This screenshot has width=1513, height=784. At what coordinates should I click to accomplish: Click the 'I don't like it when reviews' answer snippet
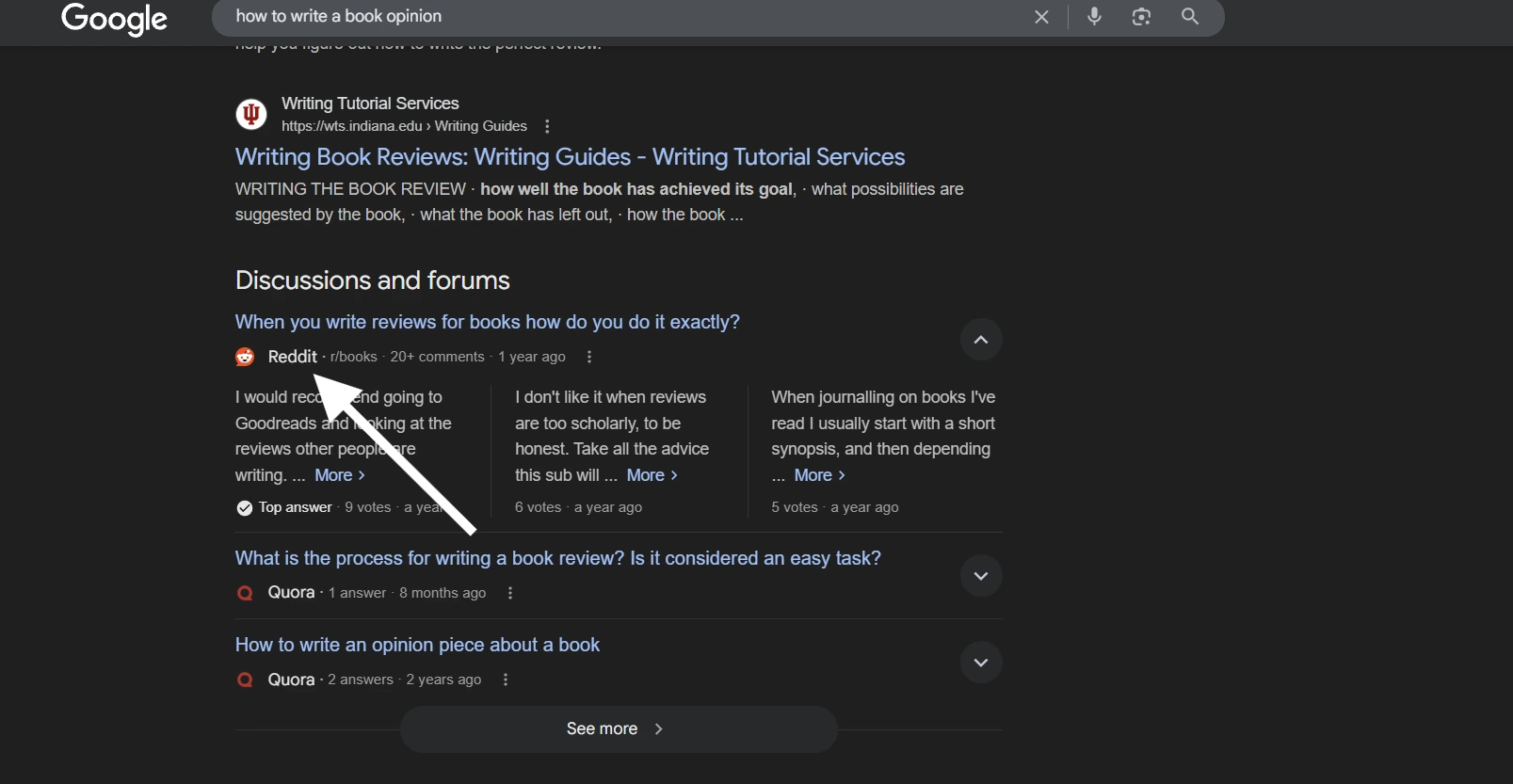tap(611, 436)
